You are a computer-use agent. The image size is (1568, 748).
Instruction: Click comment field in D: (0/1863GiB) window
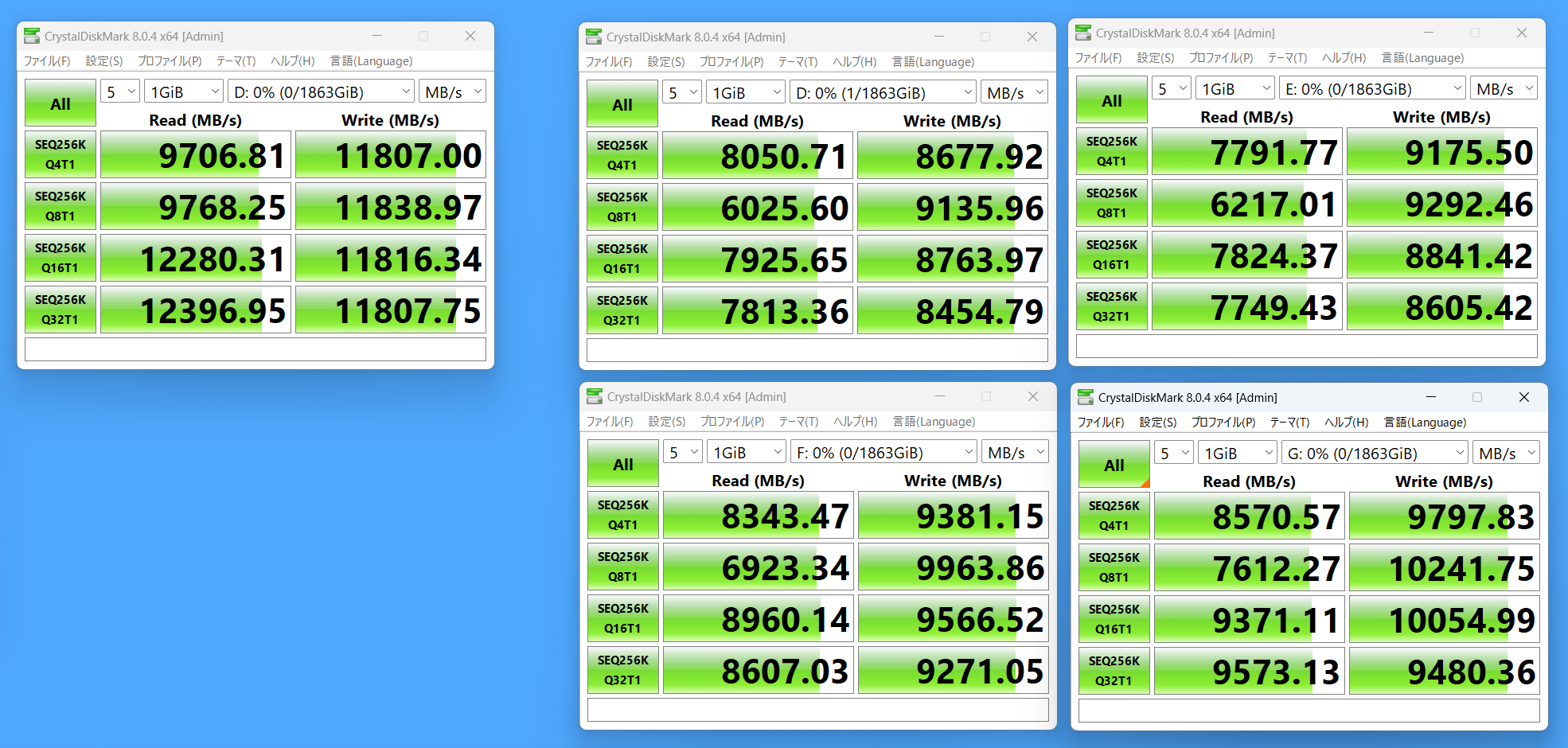point(255,349)
